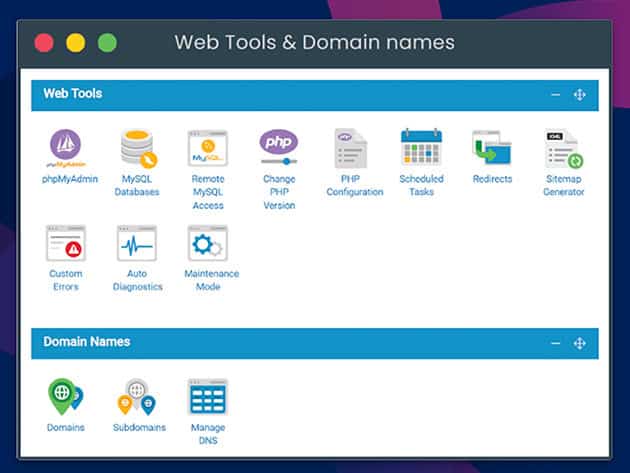
Task: Open the MySQL Databases icon
Action: click(x=139, y=148)
